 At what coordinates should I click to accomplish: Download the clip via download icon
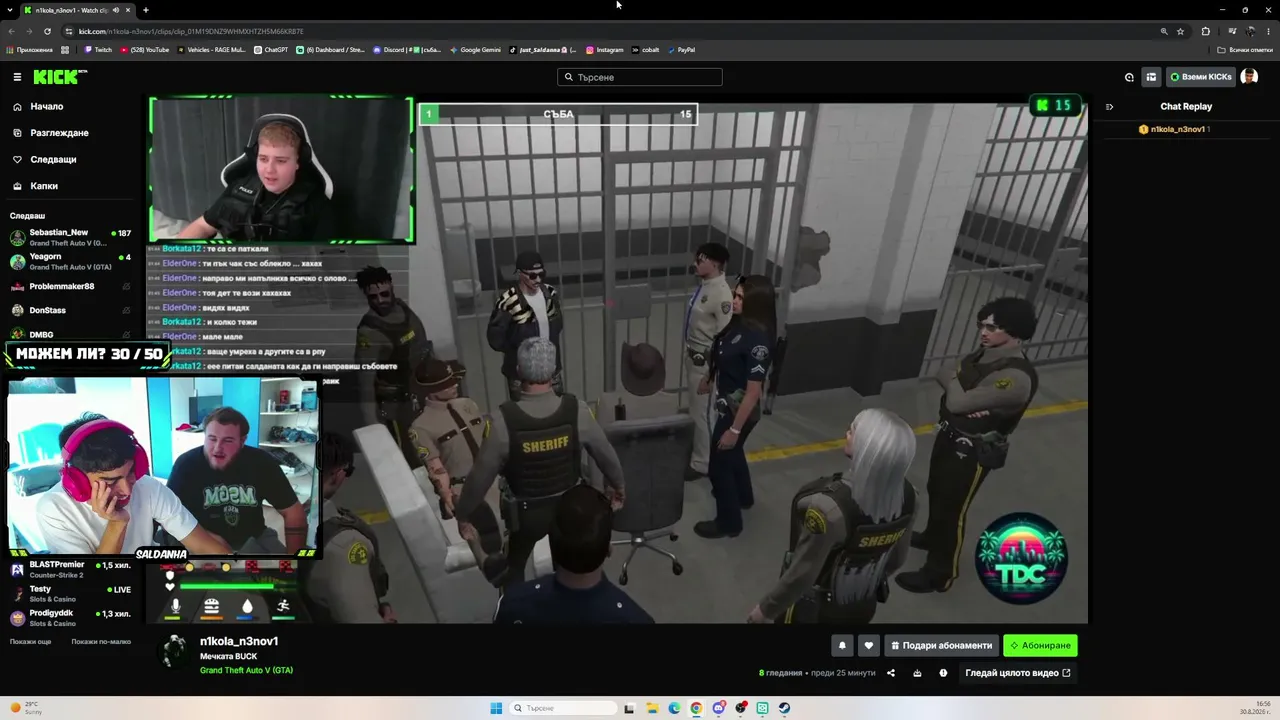pyautogui.click(x=917, y=673)
